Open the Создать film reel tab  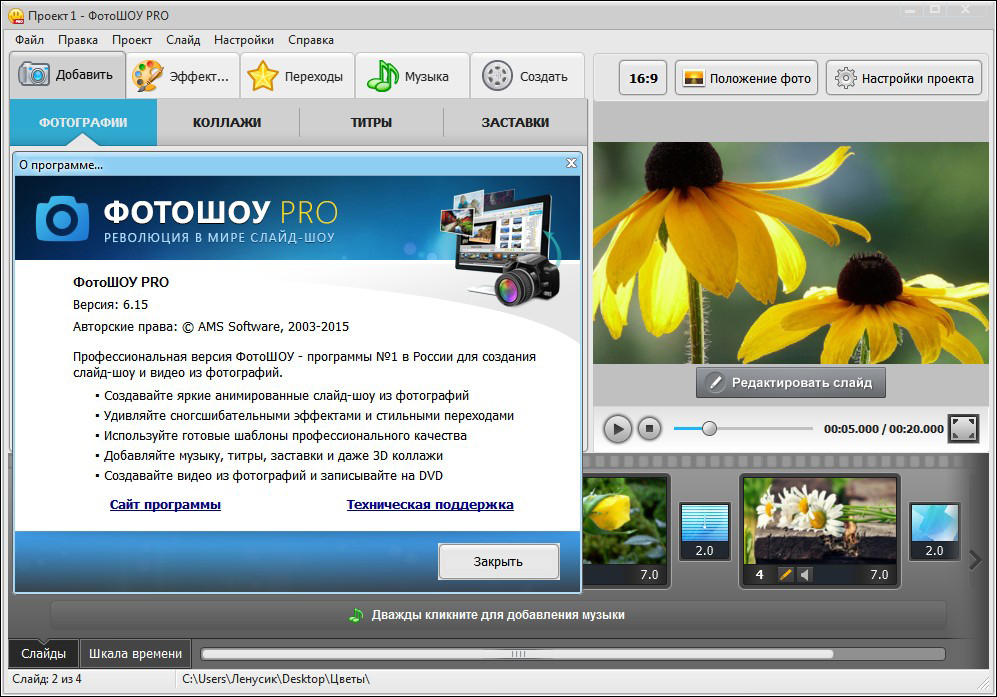click(x=527, y=76)
